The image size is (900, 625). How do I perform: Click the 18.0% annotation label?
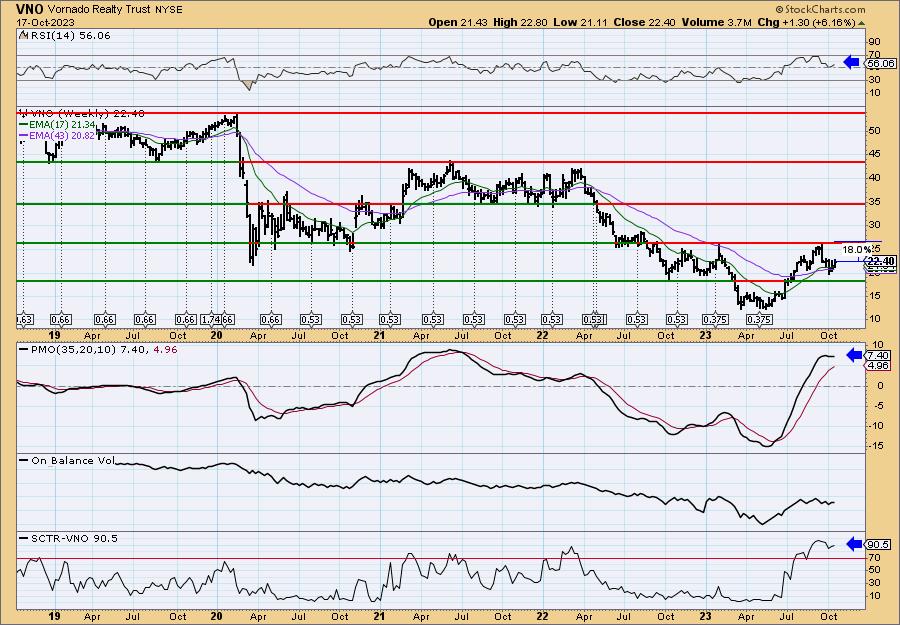(x=856, y=250)
